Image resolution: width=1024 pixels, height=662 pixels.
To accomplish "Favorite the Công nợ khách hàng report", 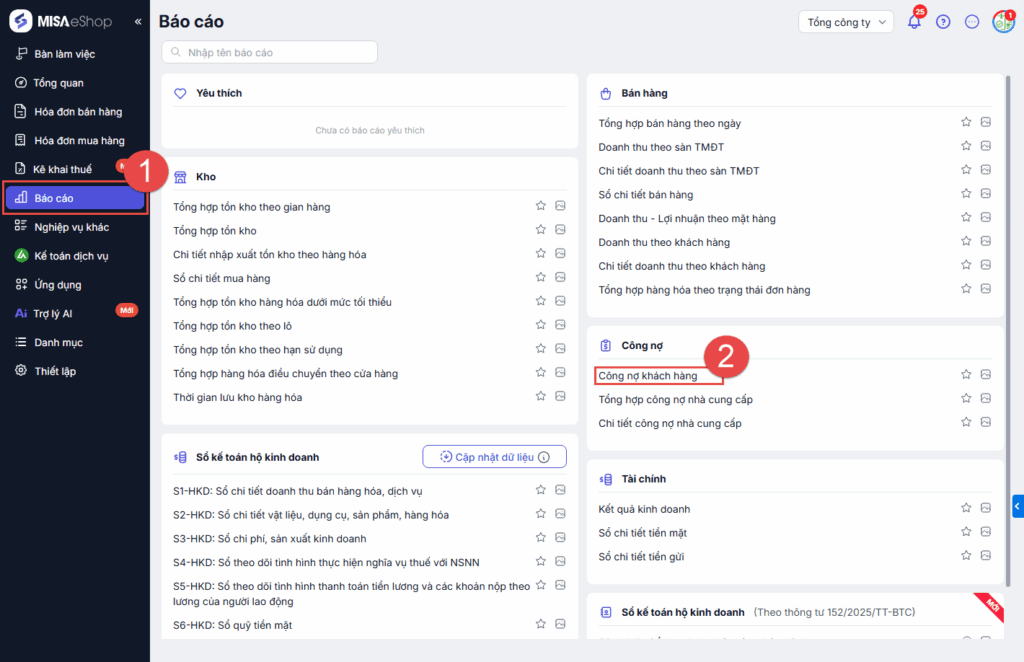I will coord(966,375).
